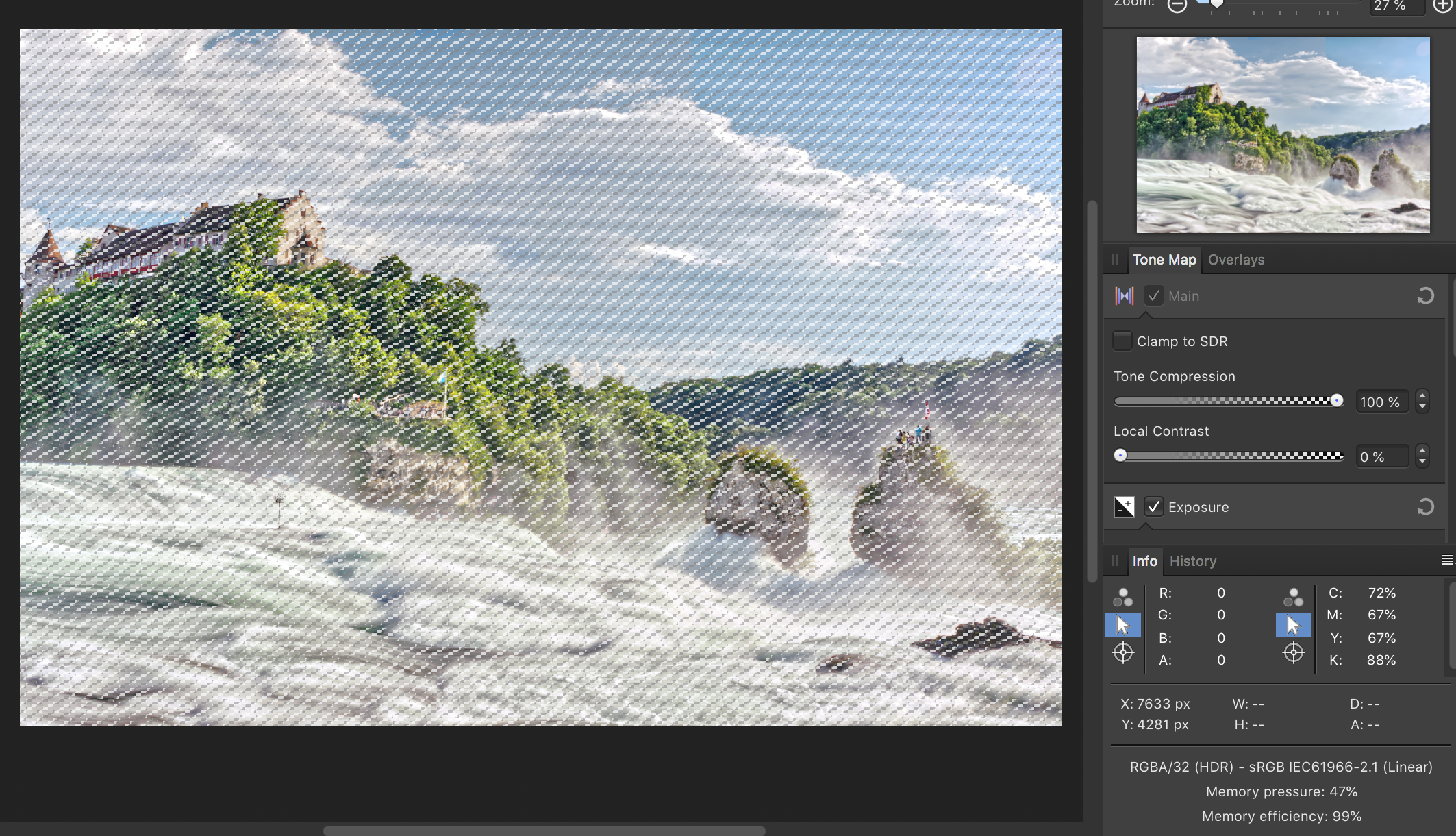Click the Main tone map icon
1456x836 pixels.
(x=1125, y=296)
